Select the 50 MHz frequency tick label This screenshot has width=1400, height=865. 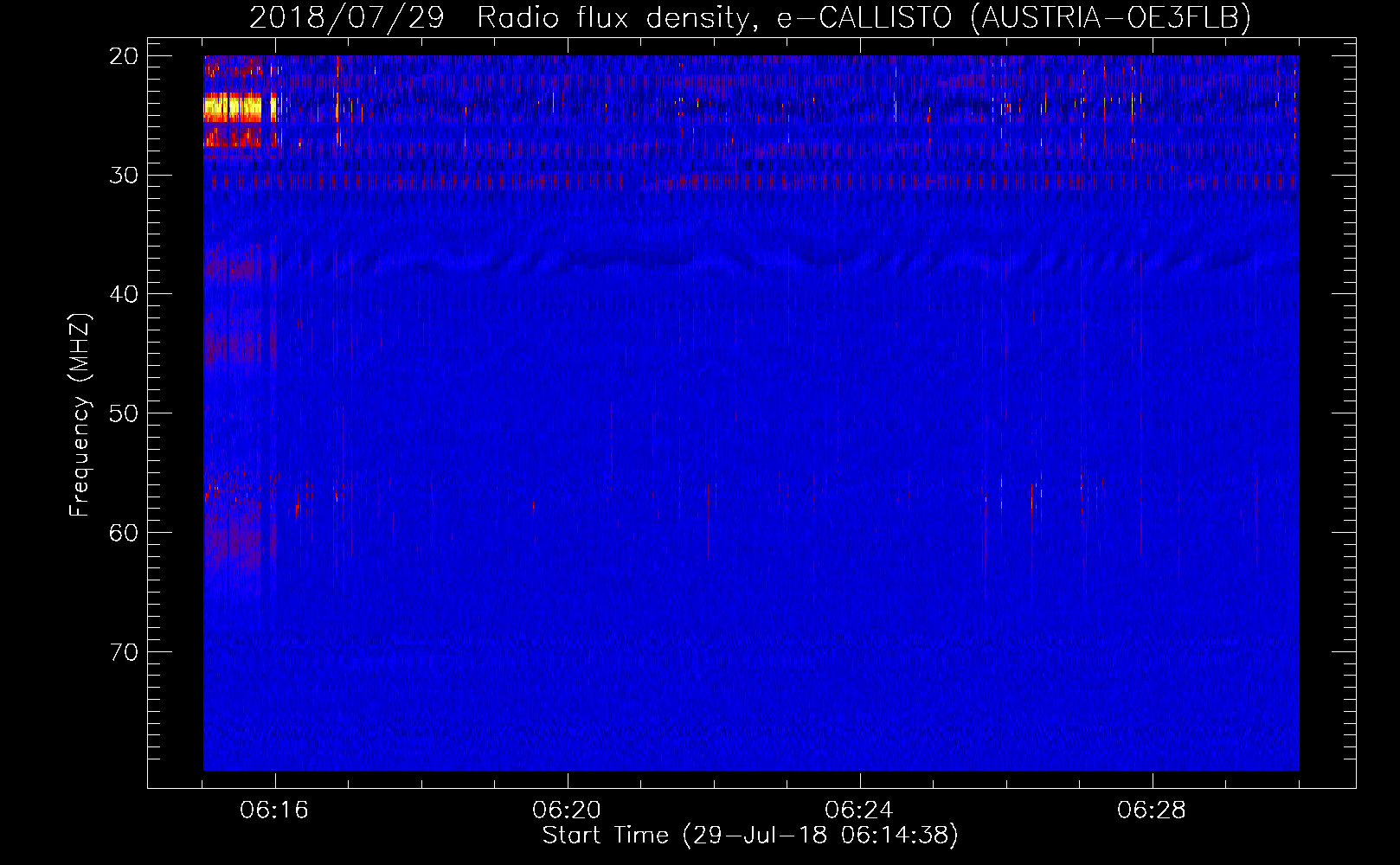pos(124,413)
